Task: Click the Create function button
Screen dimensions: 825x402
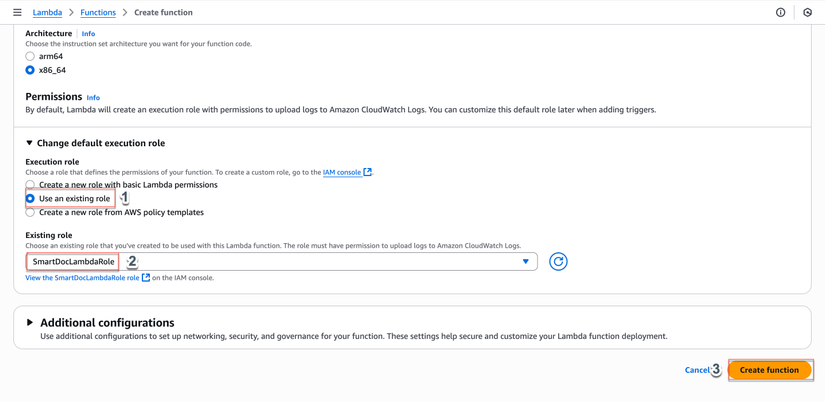Action: 769,370
